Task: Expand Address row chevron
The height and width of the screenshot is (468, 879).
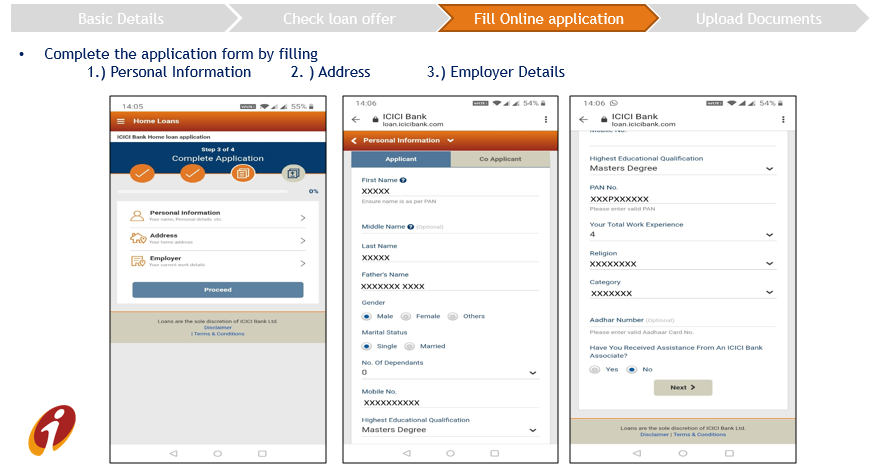Action: coord(303,240)
